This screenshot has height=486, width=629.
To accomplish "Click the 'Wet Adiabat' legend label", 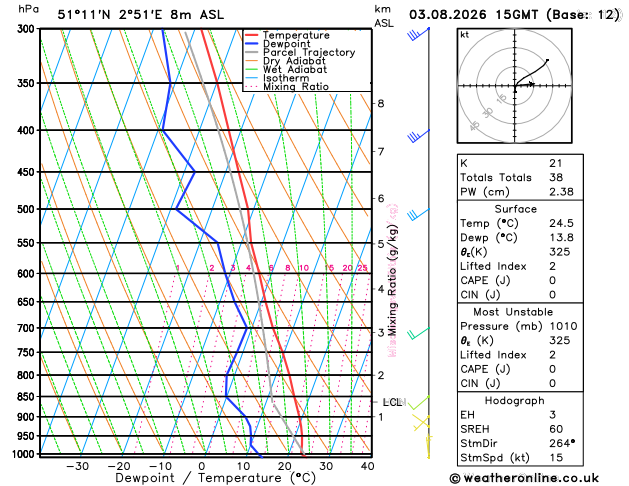I will click(295, 69).
